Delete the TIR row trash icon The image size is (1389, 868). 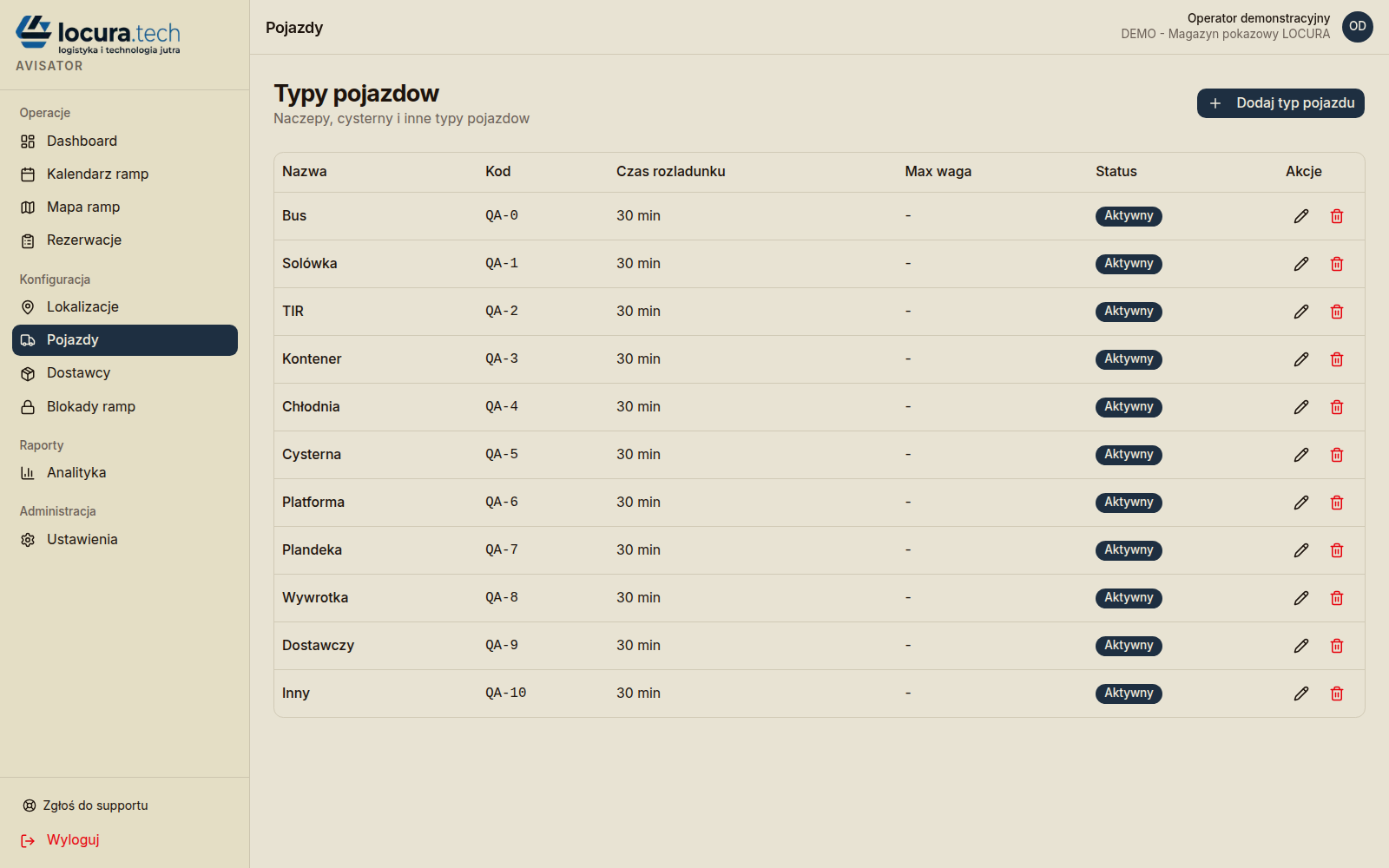1337,312
